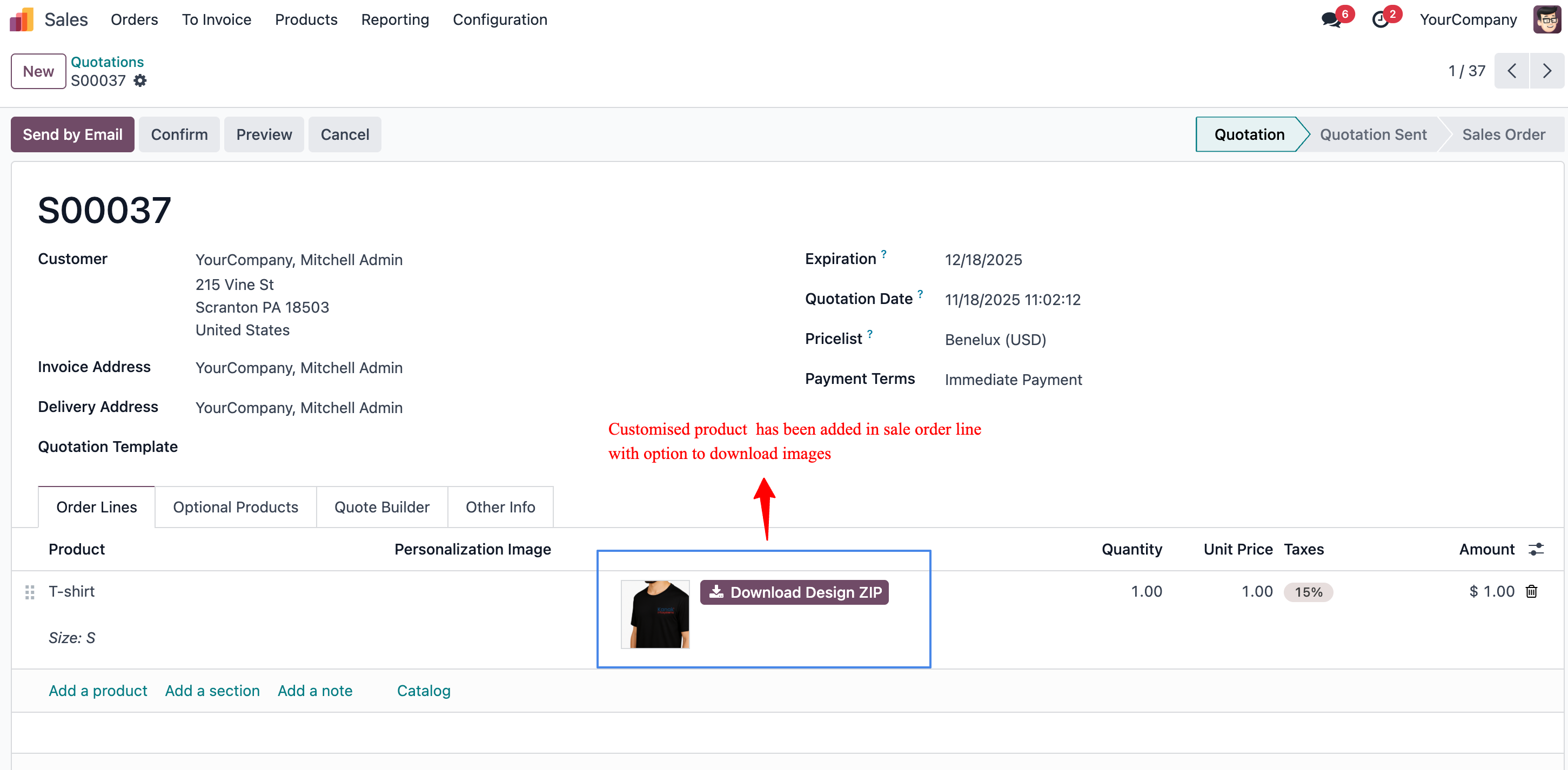The image size is (1568, 770).
Task: Download Design ZIP for T-shirt
Action: pos(794,592)
